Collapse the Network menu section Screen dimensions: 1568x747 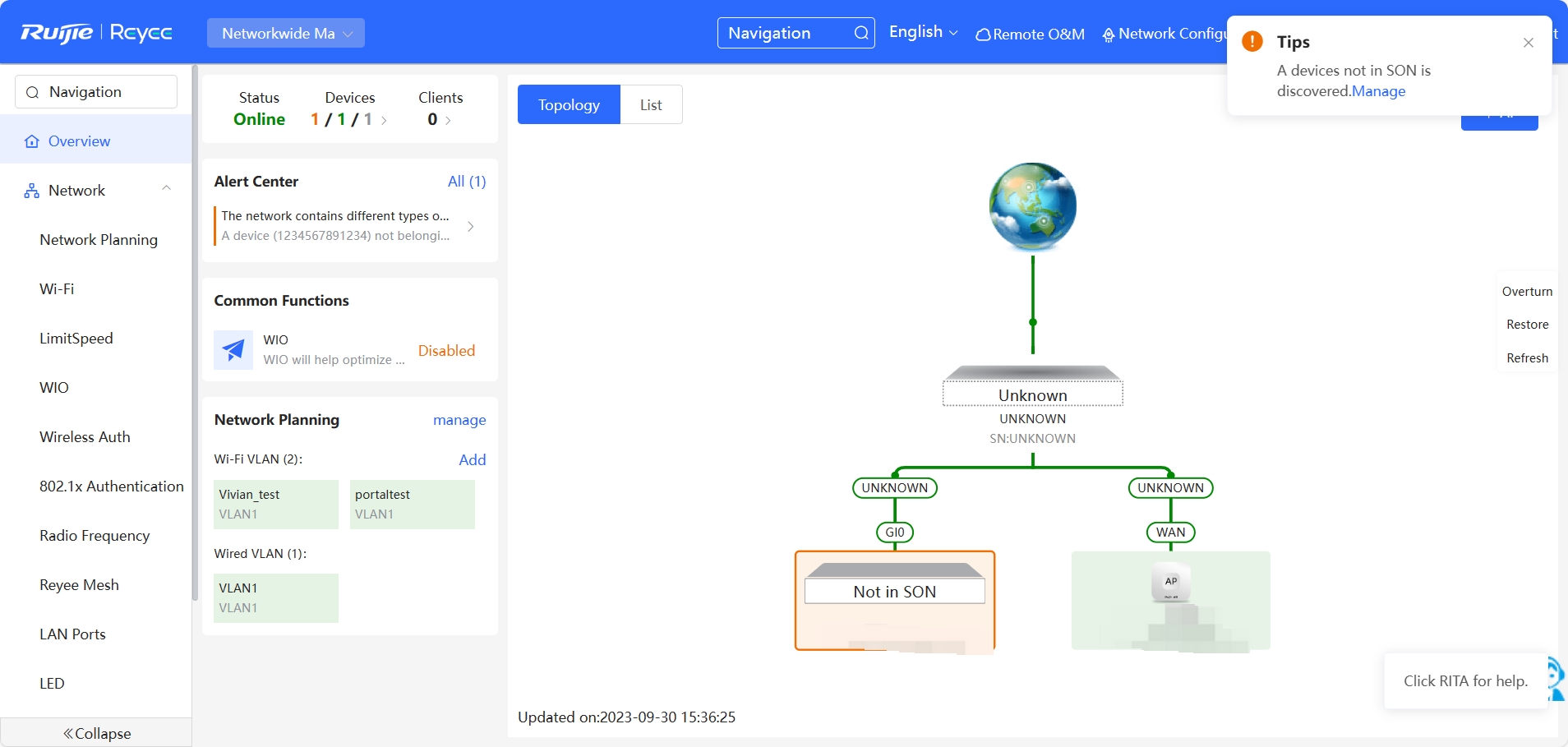click(166, 190)
